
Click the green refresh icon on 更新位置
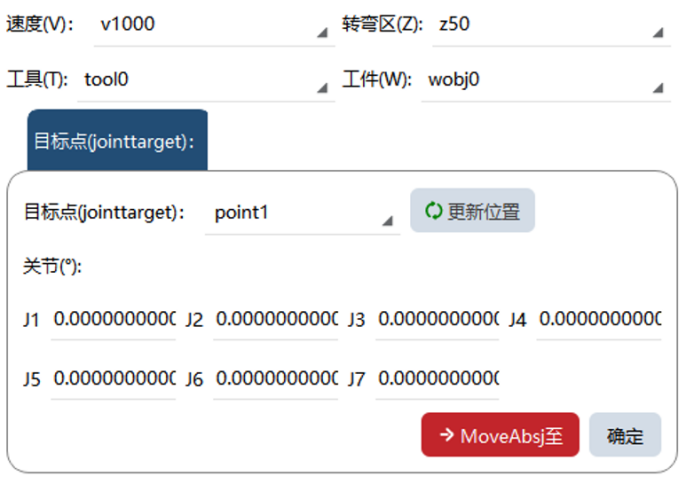click(x=433, y=210)
